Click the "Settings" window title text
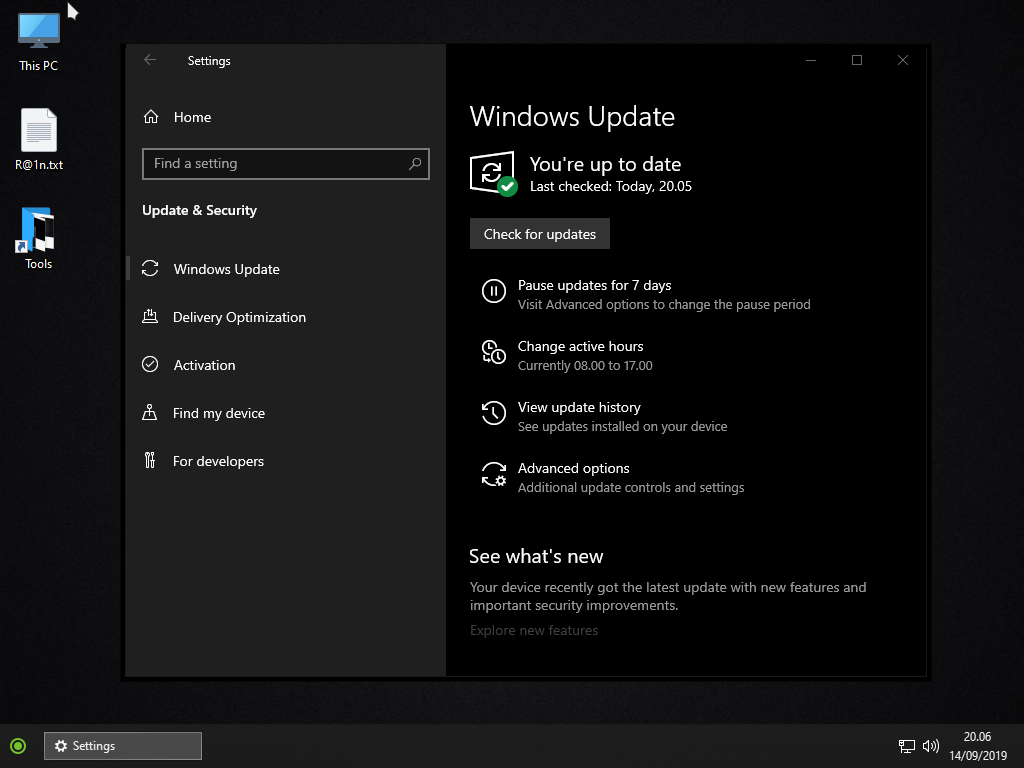This screenshot has width=1024, height=768. click(209, 61)
